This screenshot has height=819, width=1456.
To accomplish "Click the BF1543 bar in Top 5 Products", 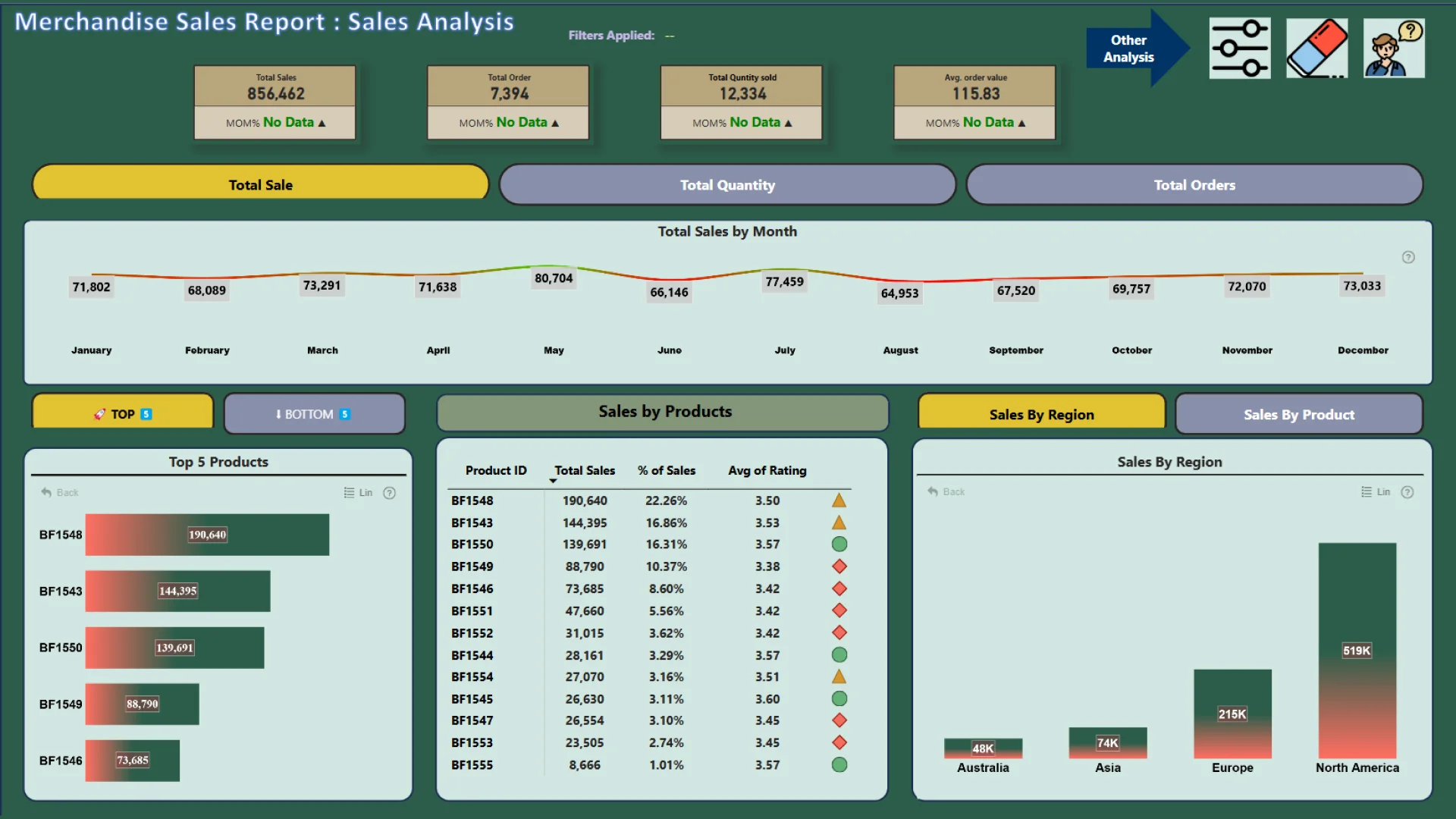I will (x=177, y=591).
